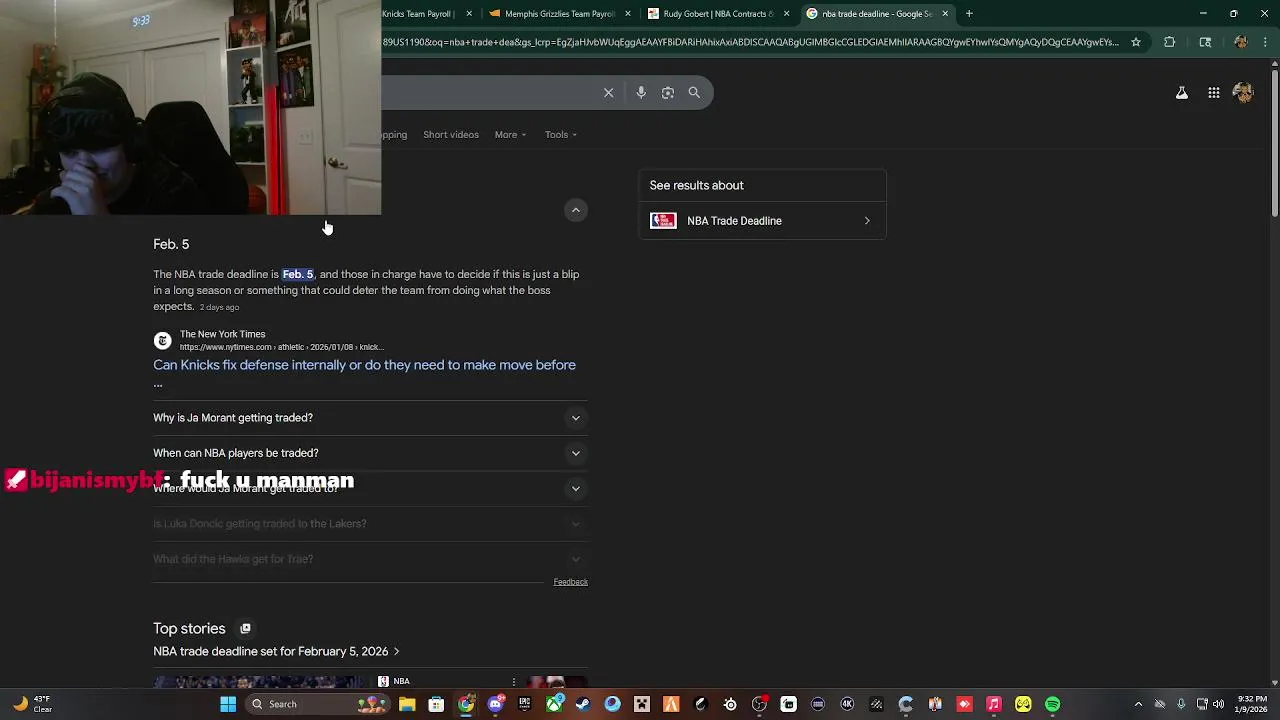The height and width of the screenshot is (720, 1280).
Task: Open Google account profile picture
Action: point(1243,93)
